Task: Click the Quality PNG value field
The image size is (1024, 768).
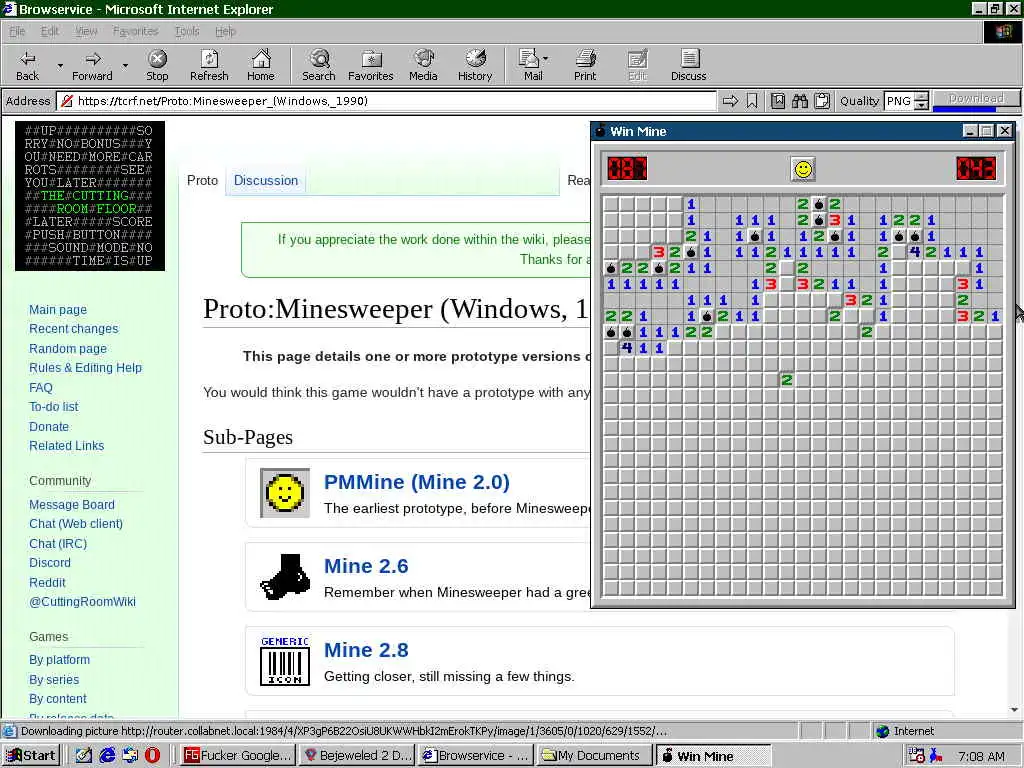Action: [x=899, y=101]
